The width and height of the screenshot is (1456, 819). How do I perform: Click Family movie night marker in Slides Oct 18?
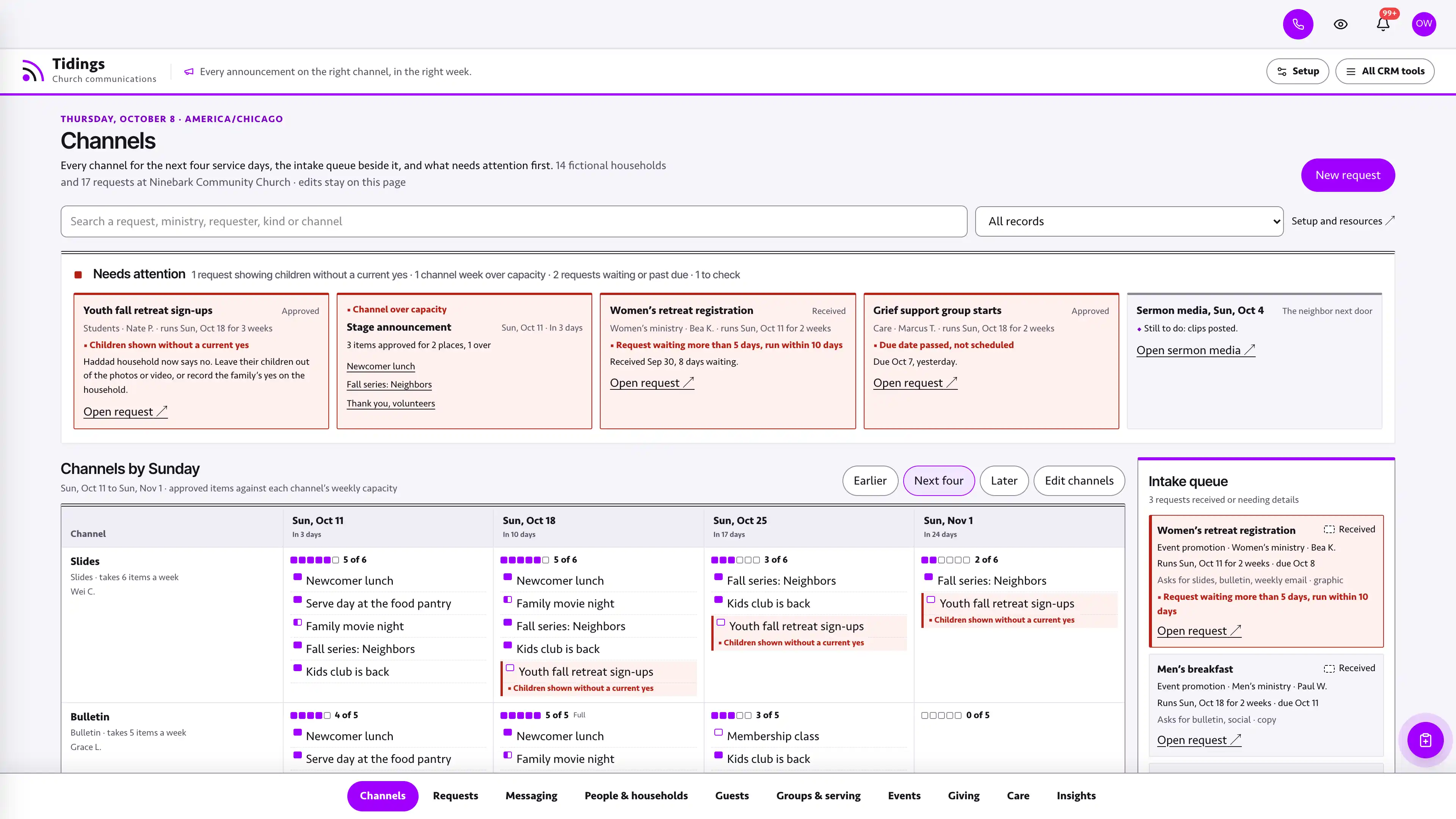(508, 600)
